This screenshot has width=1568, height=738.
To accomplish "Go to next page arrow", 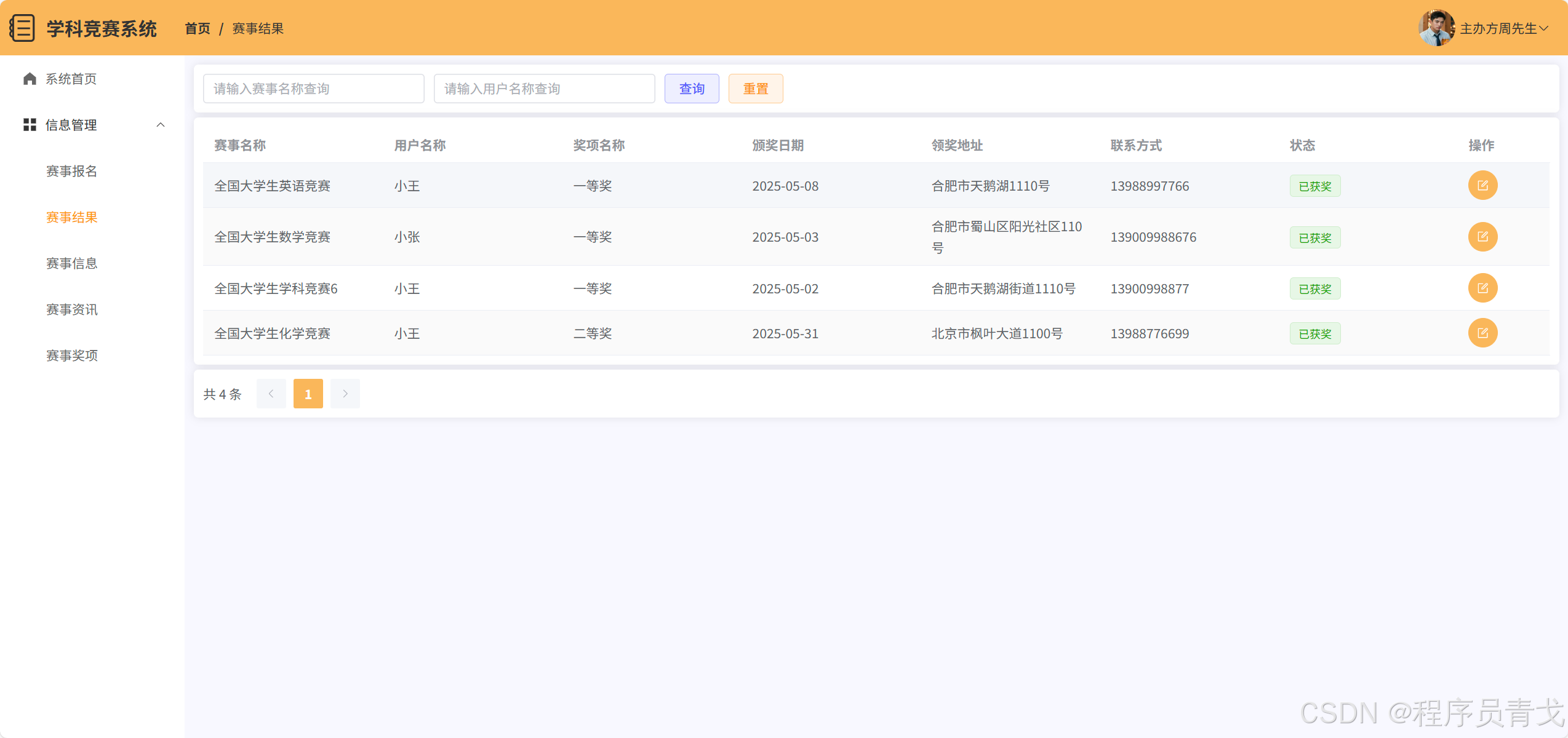I will pyautogui.click(x=345, y=394).
